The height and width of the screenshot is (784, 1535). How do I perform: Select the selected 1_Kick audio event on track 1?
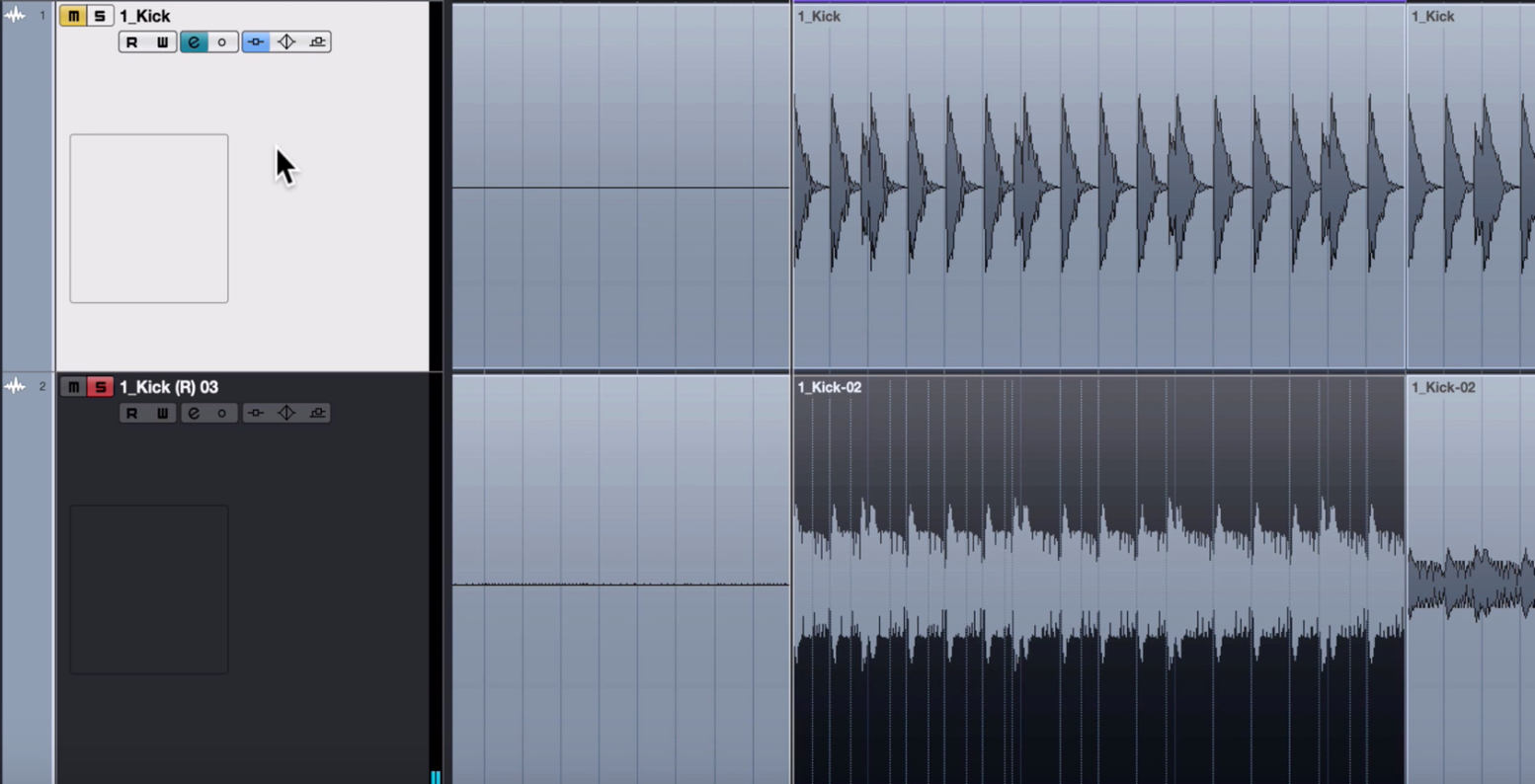(x=1098, y=186)
